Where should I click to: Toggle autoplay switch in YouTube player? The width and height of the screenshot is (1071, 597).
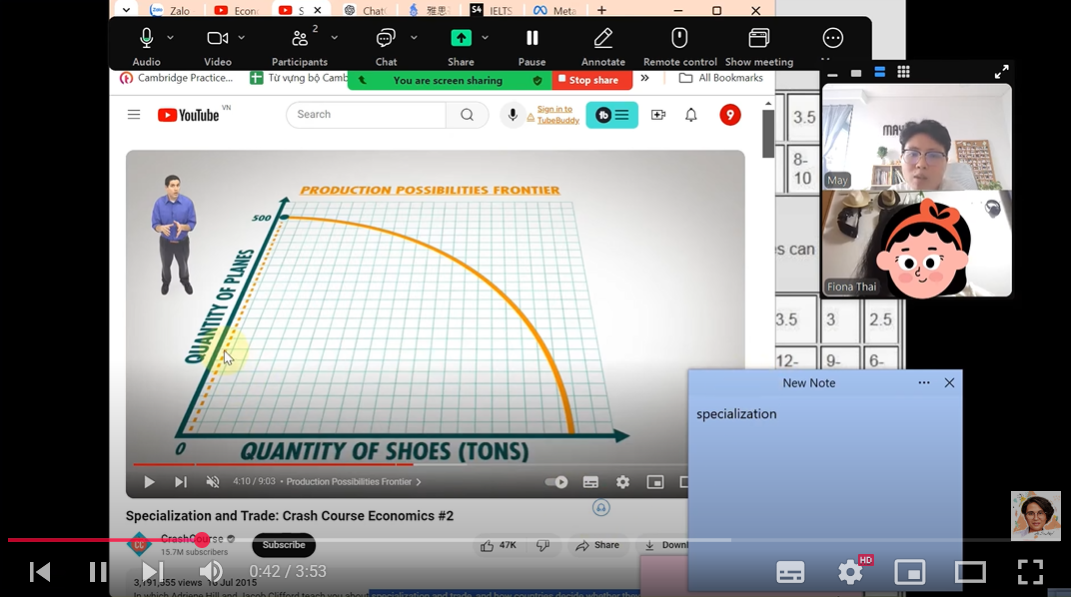556,482
